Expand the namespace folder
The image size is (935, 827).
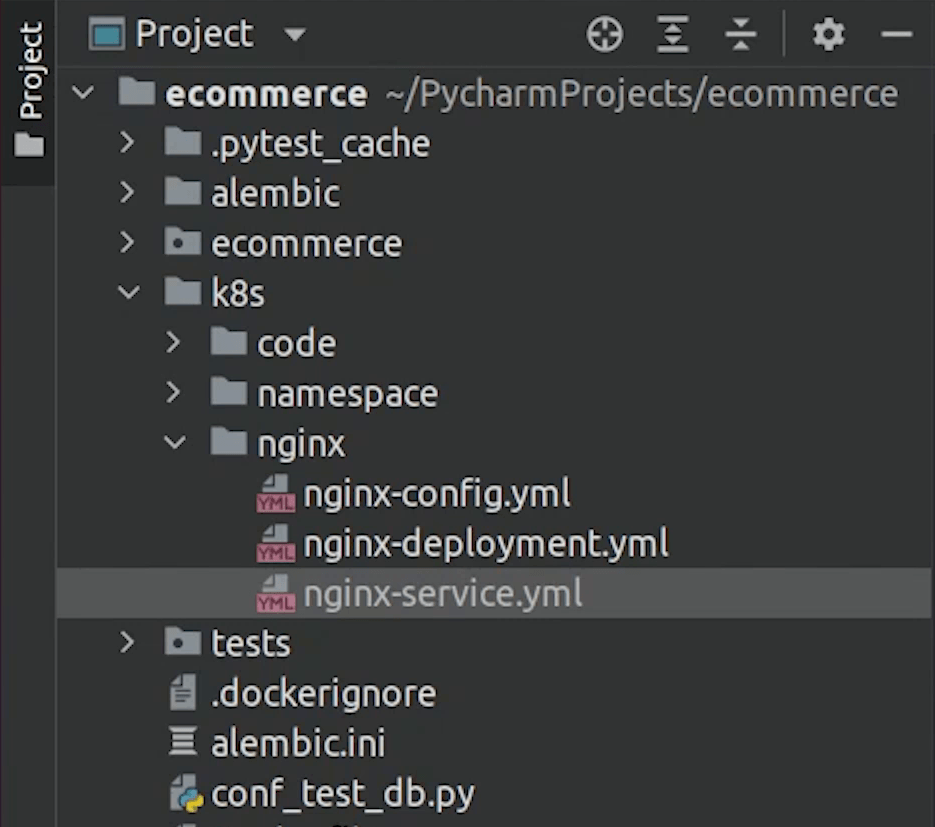175,393
